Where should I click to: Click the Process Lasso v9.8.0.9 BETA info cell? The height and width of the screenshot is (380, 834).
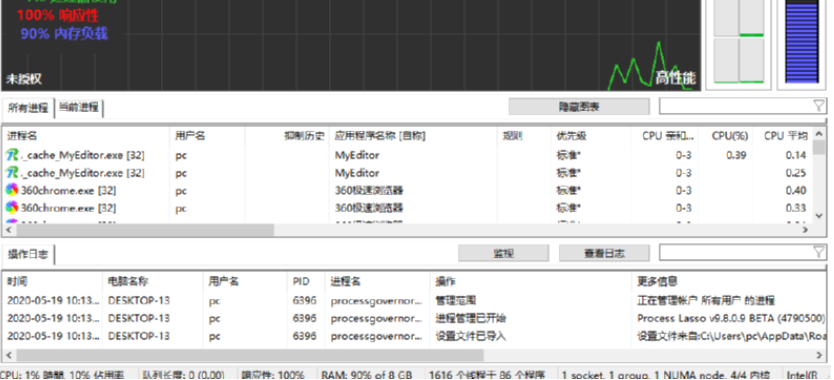(731, 319)
